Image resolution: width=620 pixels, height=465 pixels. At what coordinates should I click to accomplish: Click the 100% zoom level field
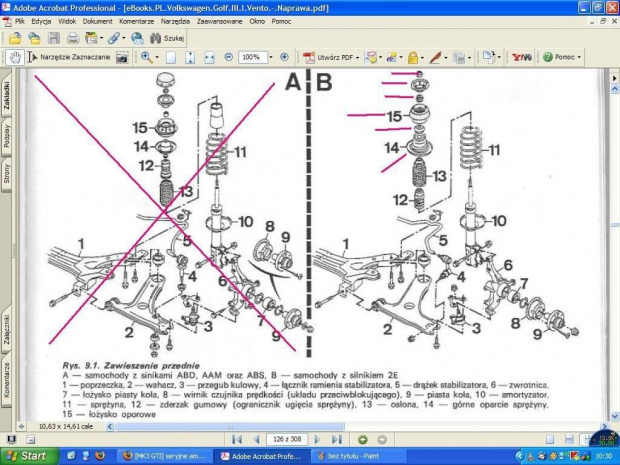[x=252, y=57]
